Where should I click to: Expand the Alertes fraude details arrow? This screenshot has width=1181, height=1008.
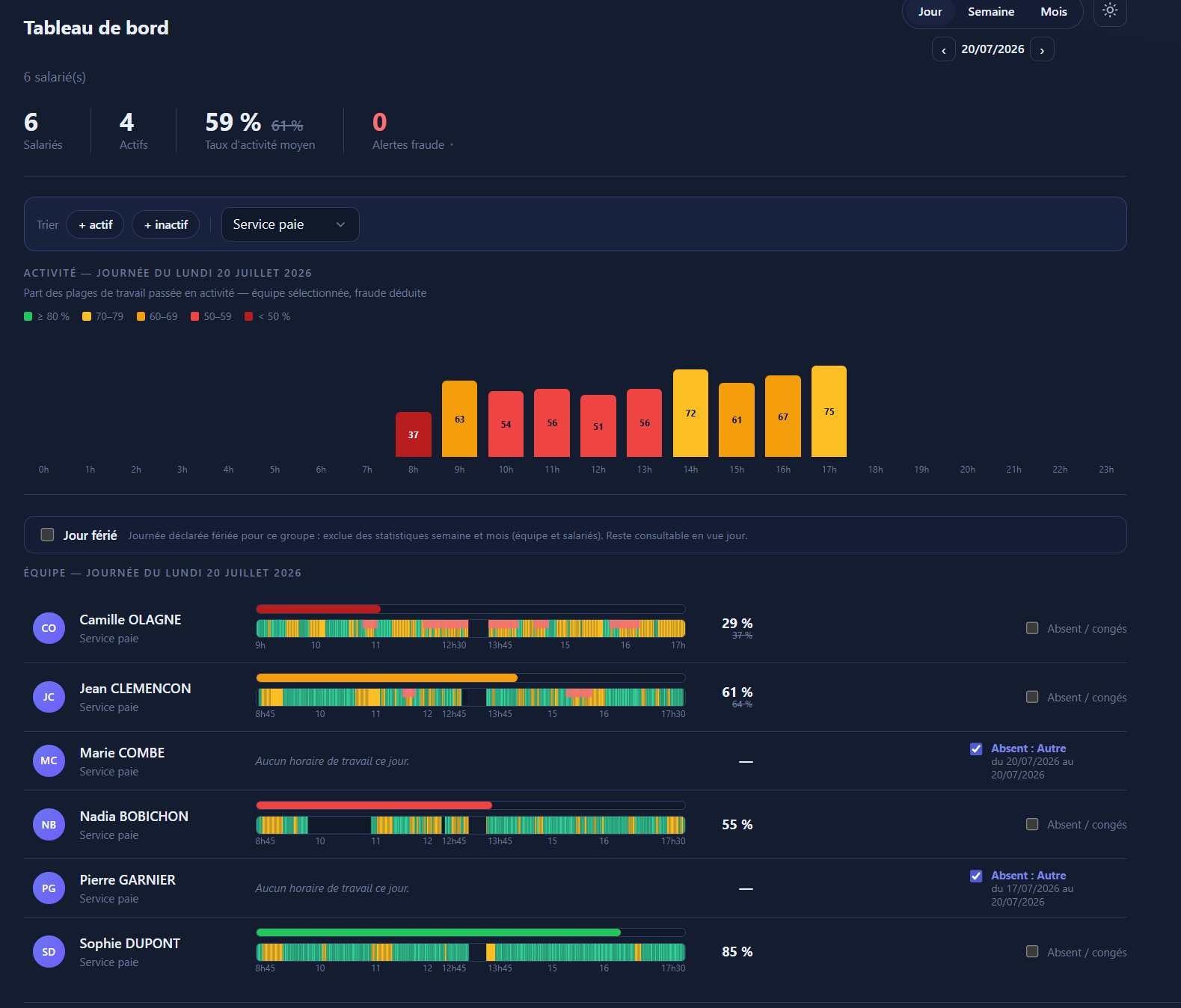coord(452,145)
